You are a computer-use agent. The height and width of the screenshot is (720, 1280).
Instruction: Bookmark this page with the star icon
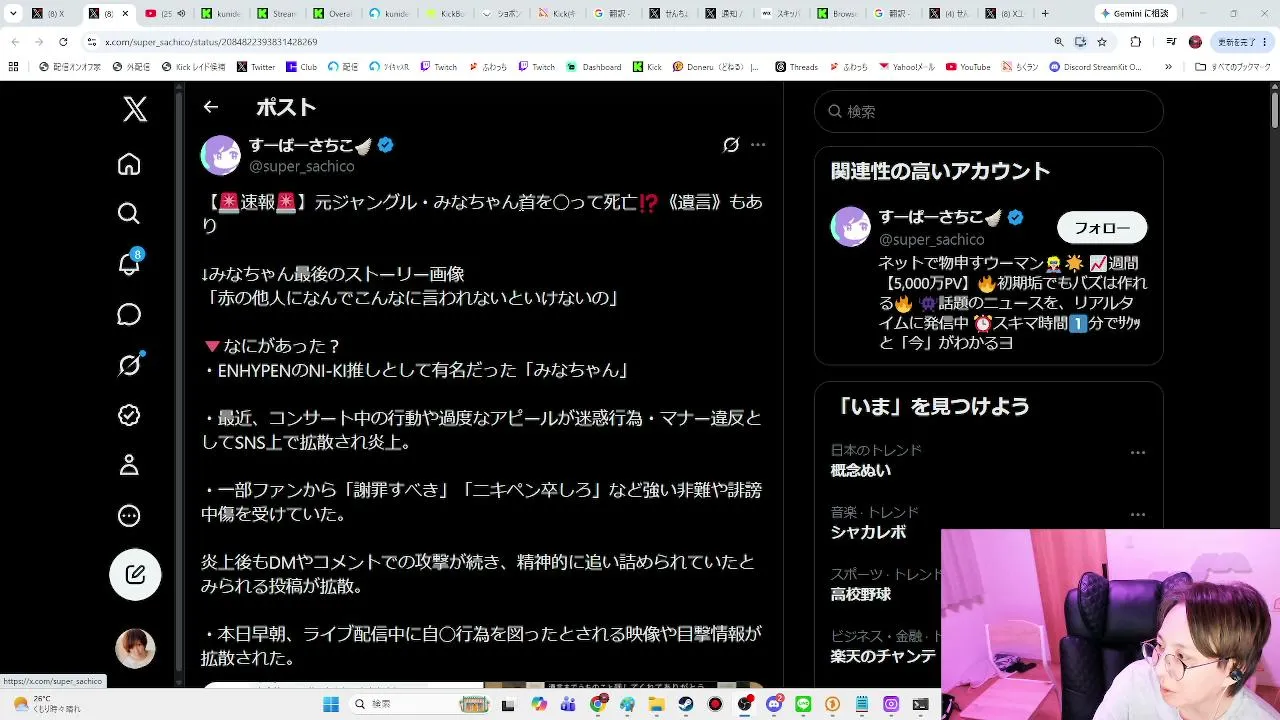click(x=1102, y=42)
